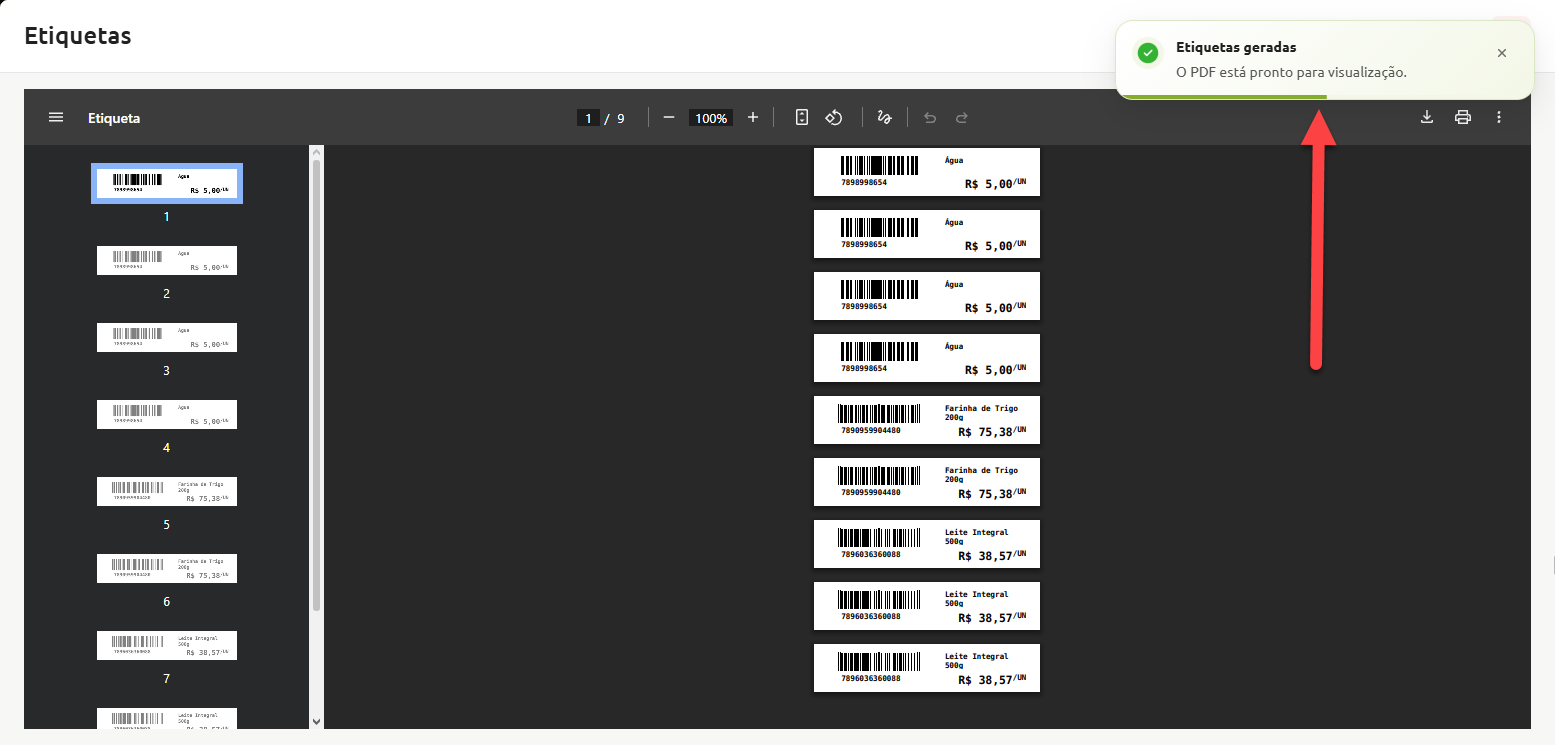Viewport: 1555px width, 745px height.
Task: Click the undo arrow in PDF toolbar
Action: point(930,118)
